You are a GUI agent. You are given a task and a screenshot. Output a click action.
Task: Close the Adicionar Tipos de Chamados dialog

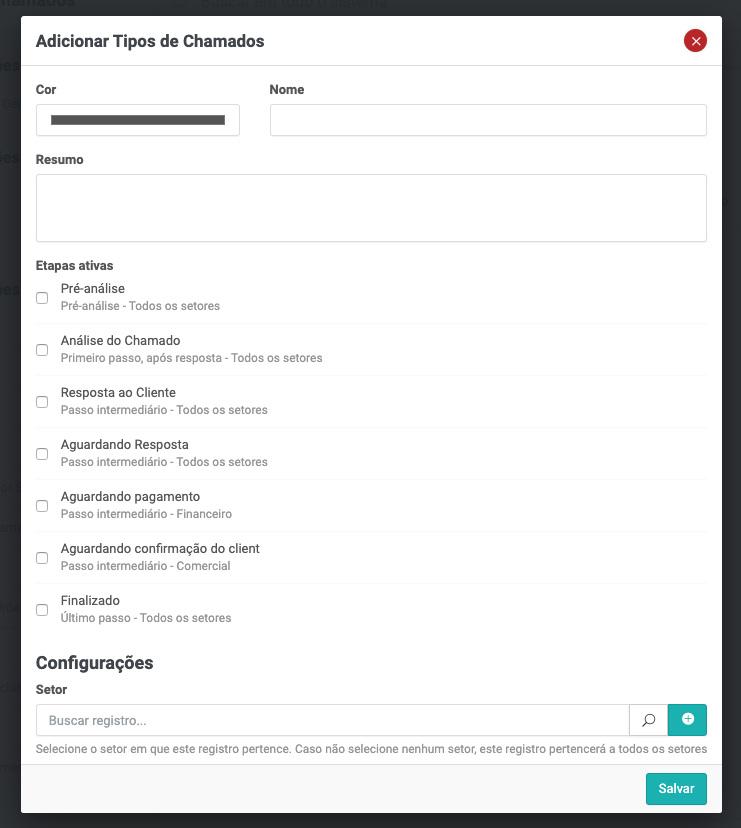pyautogui.click(x=695, y=41)
